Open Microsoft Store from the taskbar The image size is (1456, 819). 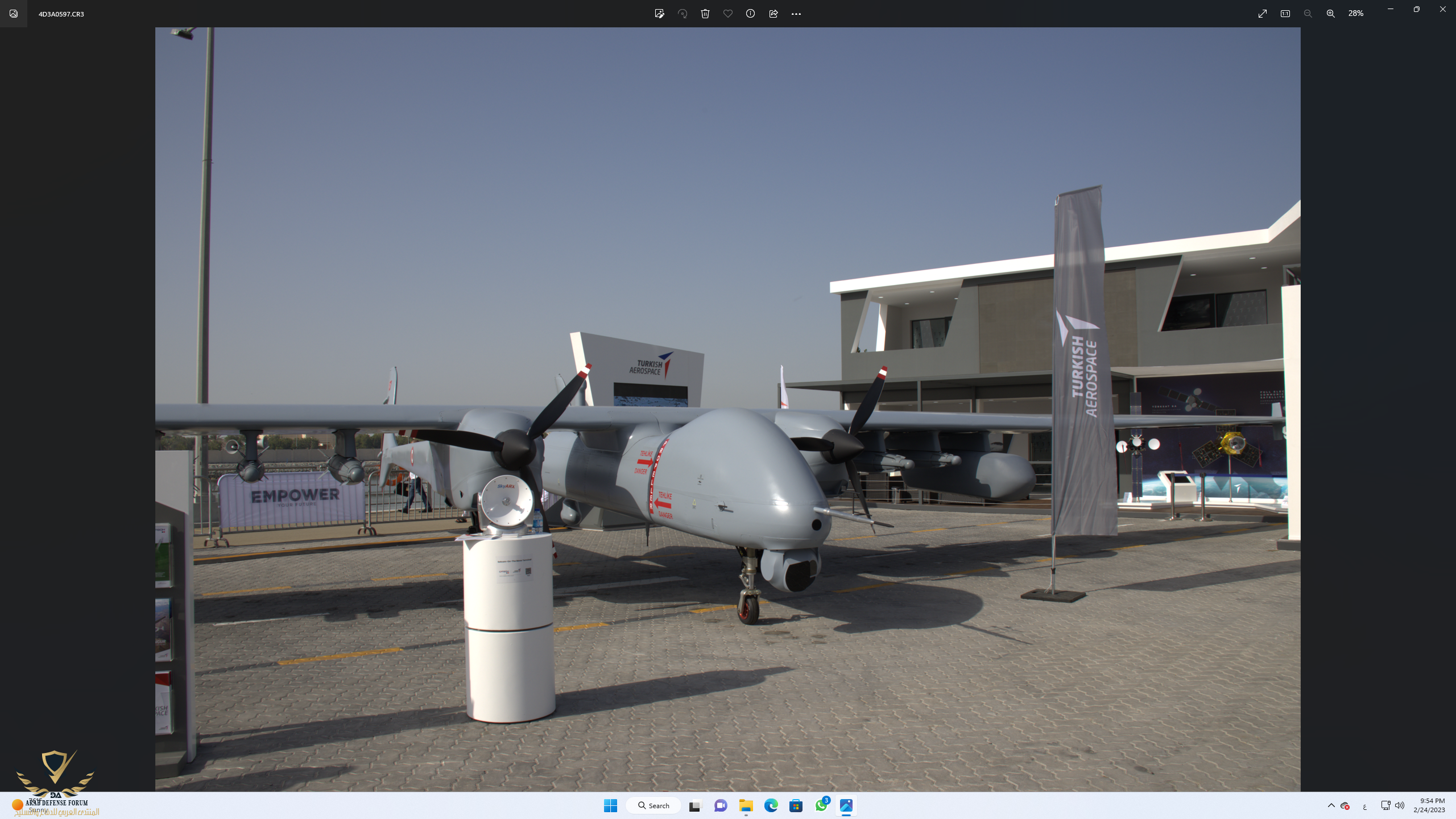(796, 805)
